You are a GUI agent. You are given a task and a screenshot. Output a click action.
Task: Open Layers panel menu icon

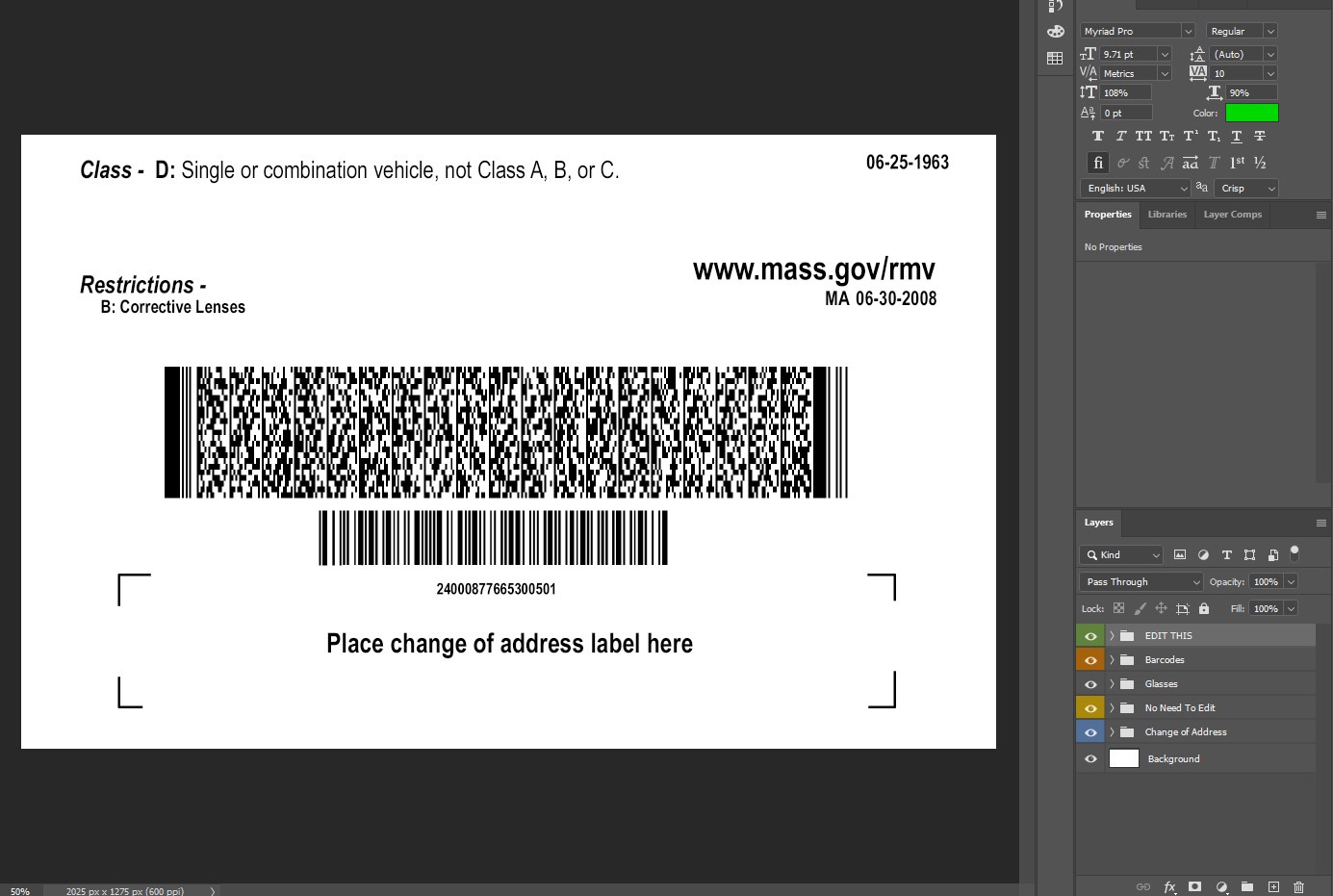pyautogui.click(x=1321, y=523)
